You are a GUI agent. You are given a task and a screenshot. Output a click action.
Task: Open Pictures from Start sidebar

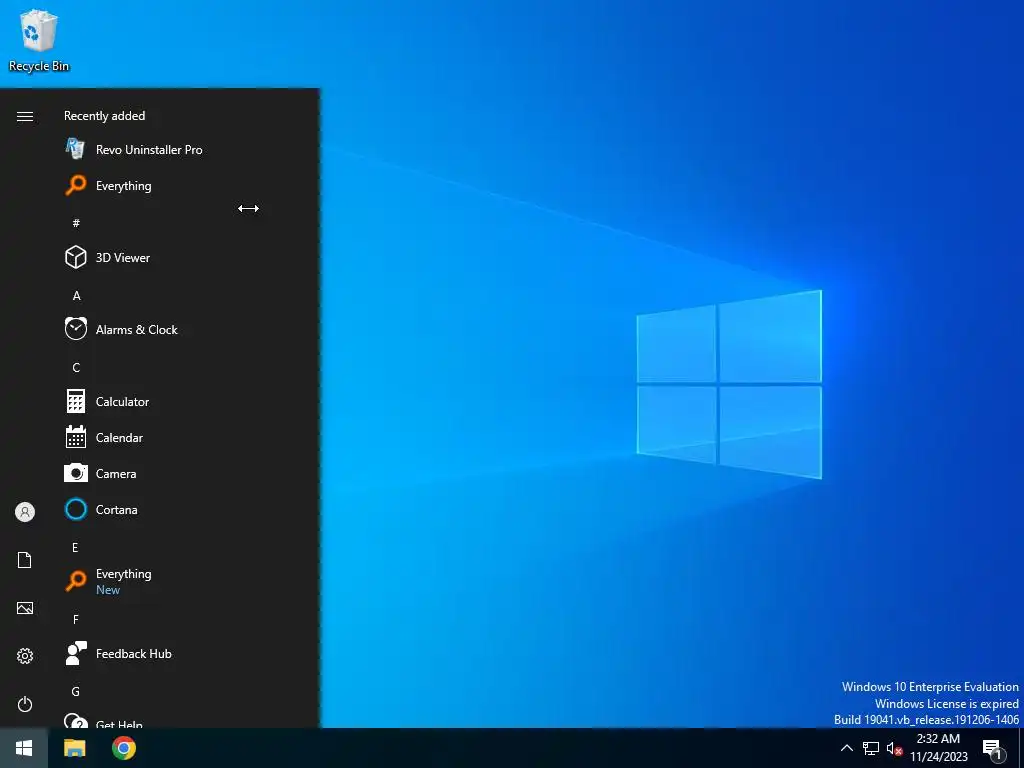pos(25,608)
